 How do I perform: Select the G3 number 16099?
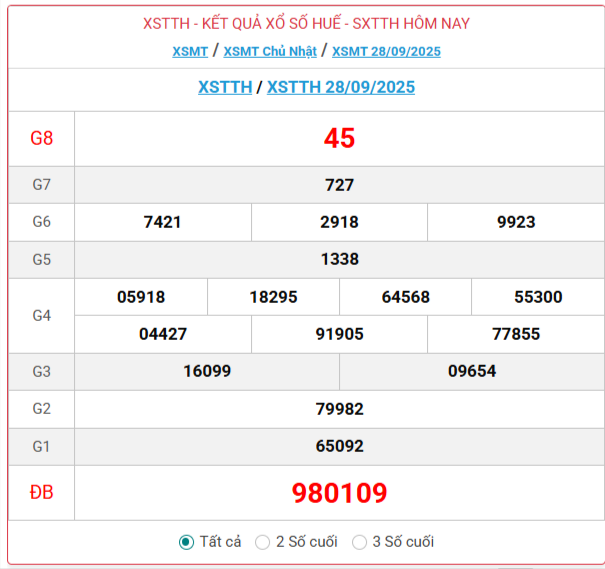click(x=207, y=371)
